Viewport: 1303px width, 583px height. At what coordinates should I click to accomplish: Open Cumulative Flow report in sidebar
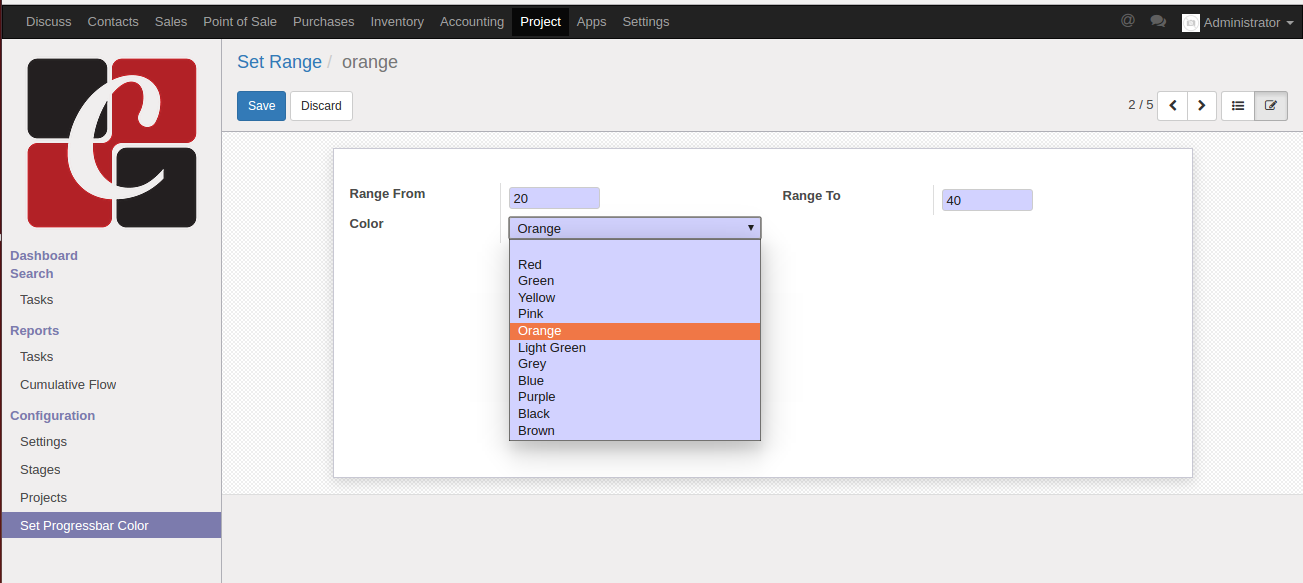coord(68,385)
